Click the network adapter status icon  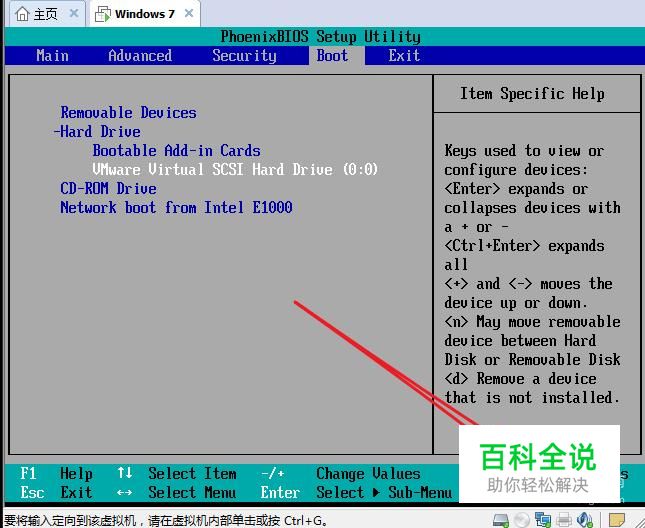coord(543,520)
